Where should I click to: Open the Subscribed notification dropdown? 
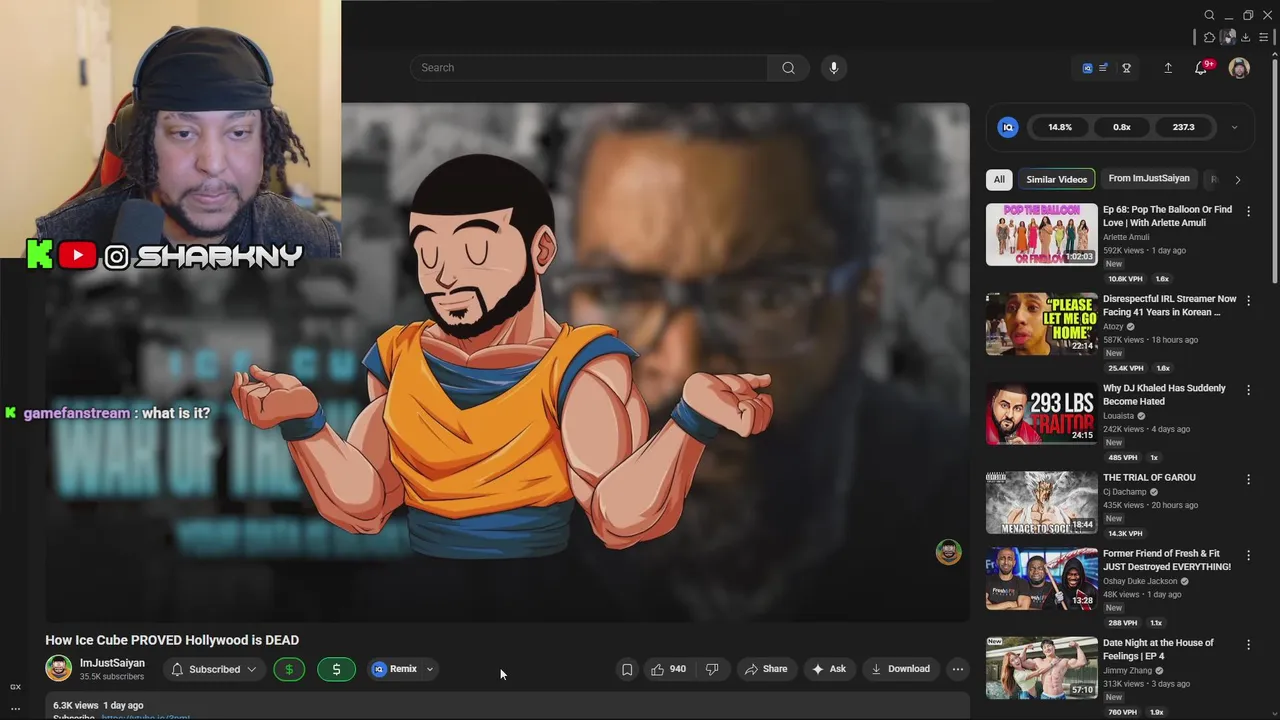tap(214, 669)
